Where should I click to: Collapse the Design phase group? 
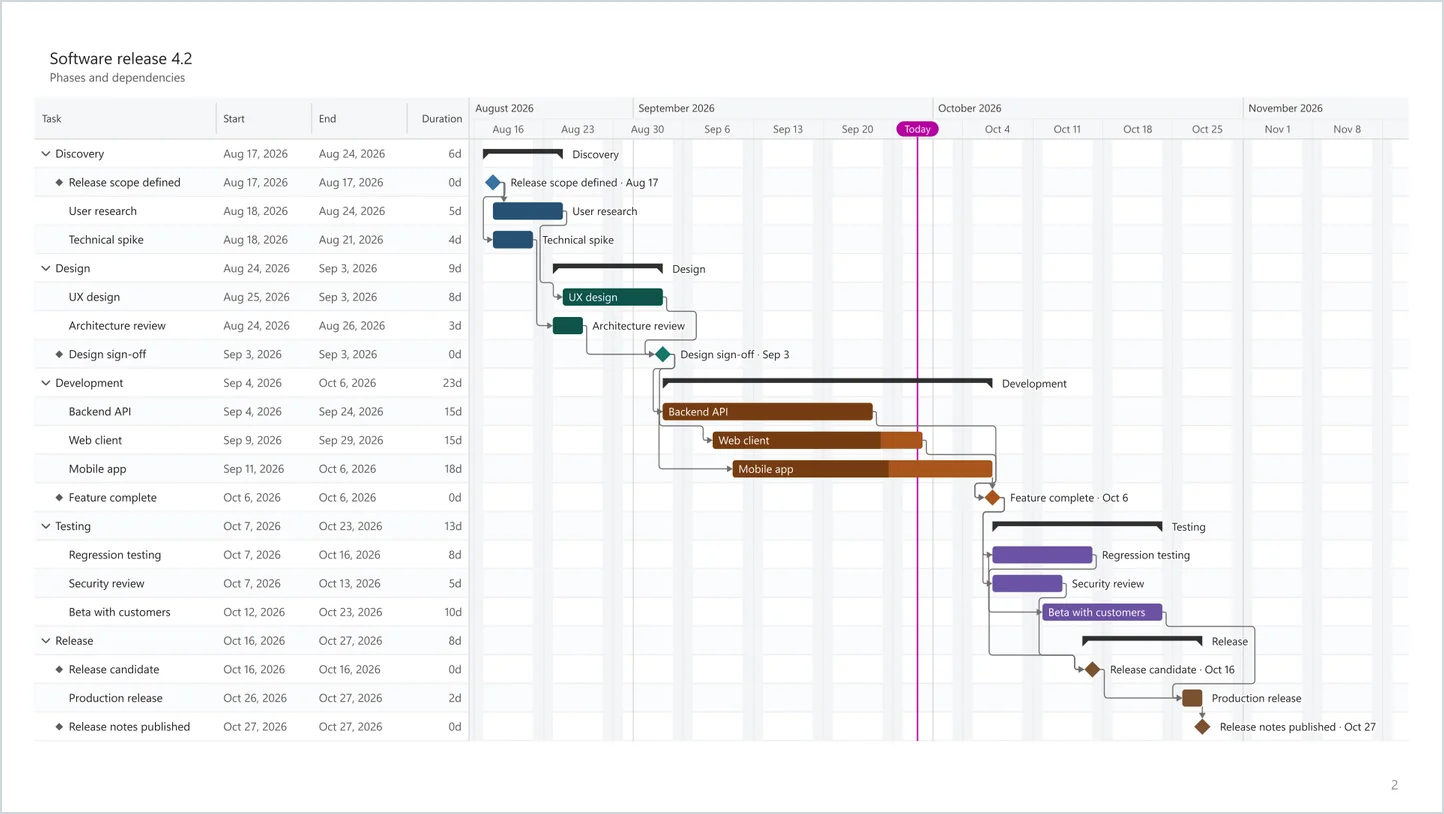[x=46, y=269]
